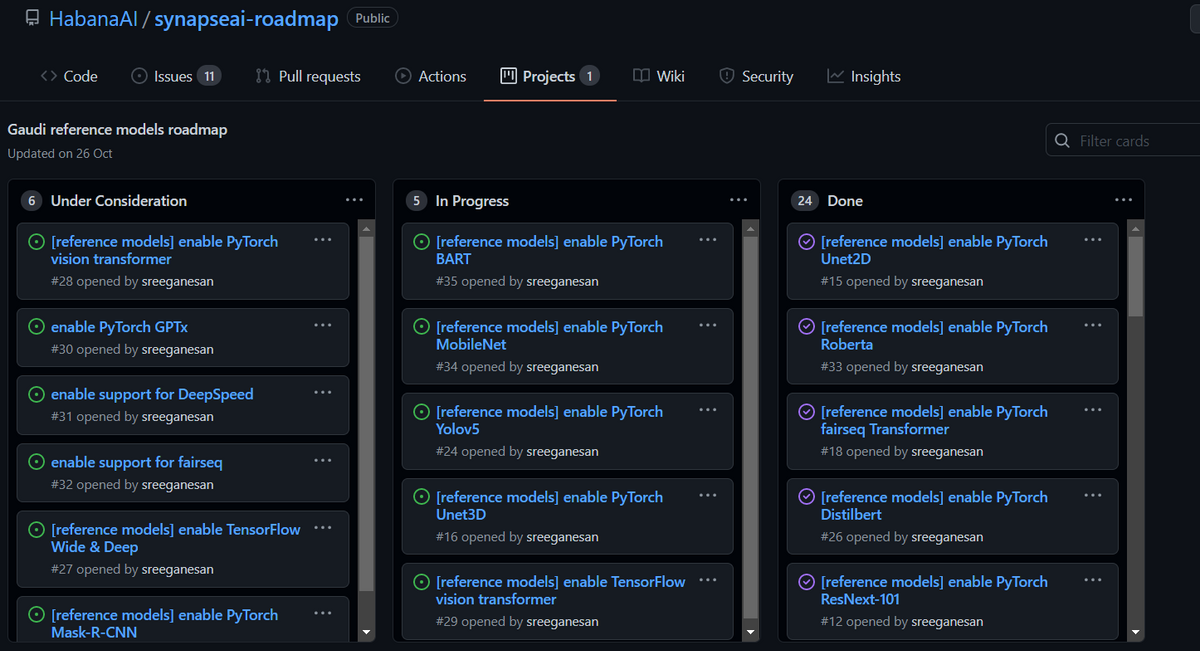Click the search icon in Filter cards box

click(1062, 141)
